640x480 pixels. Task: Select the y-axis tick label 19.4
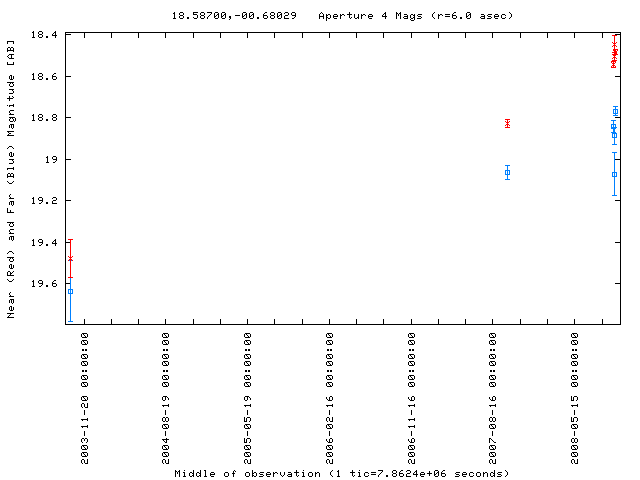tap(44, 242)
